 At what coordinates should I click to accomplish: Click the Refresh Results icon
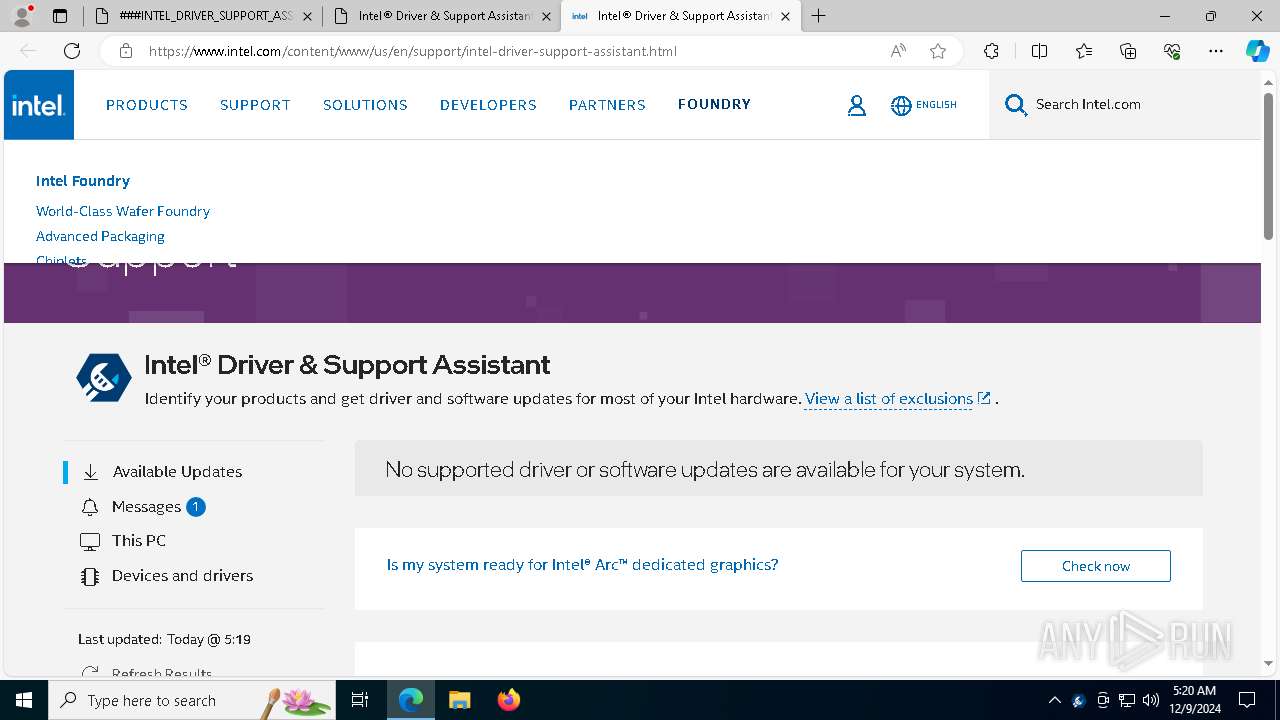point(90,674)
